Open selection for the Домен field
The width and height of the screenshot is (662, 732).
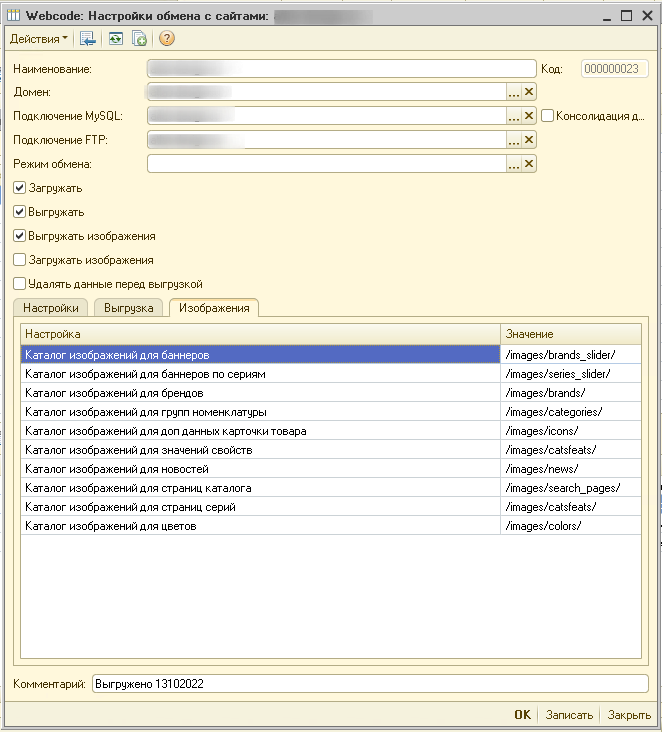(514, 92)
